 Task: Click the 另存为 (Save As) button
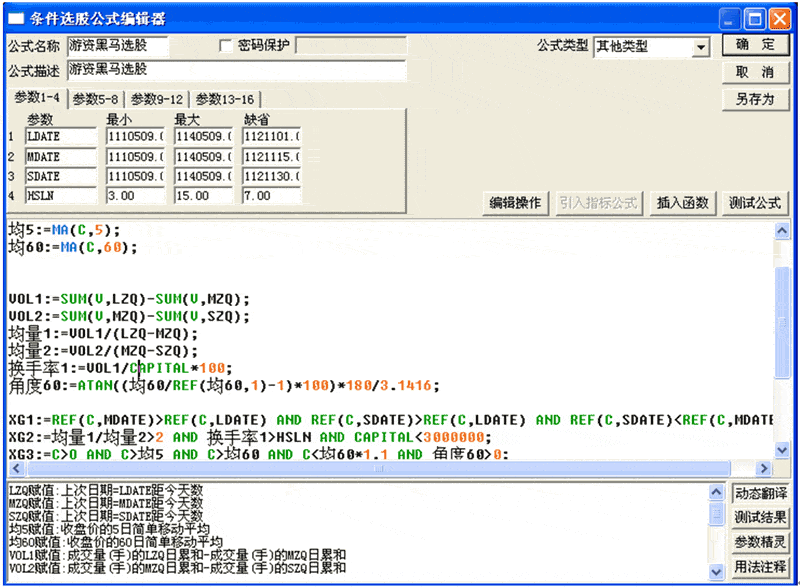click(756, 97)
